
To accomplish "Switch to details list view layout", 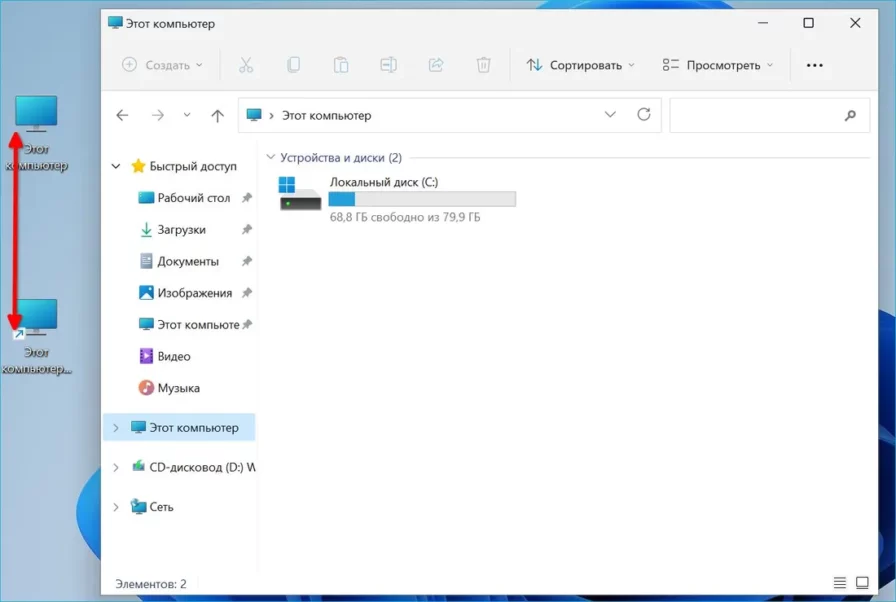I will (x=839, y=583).
